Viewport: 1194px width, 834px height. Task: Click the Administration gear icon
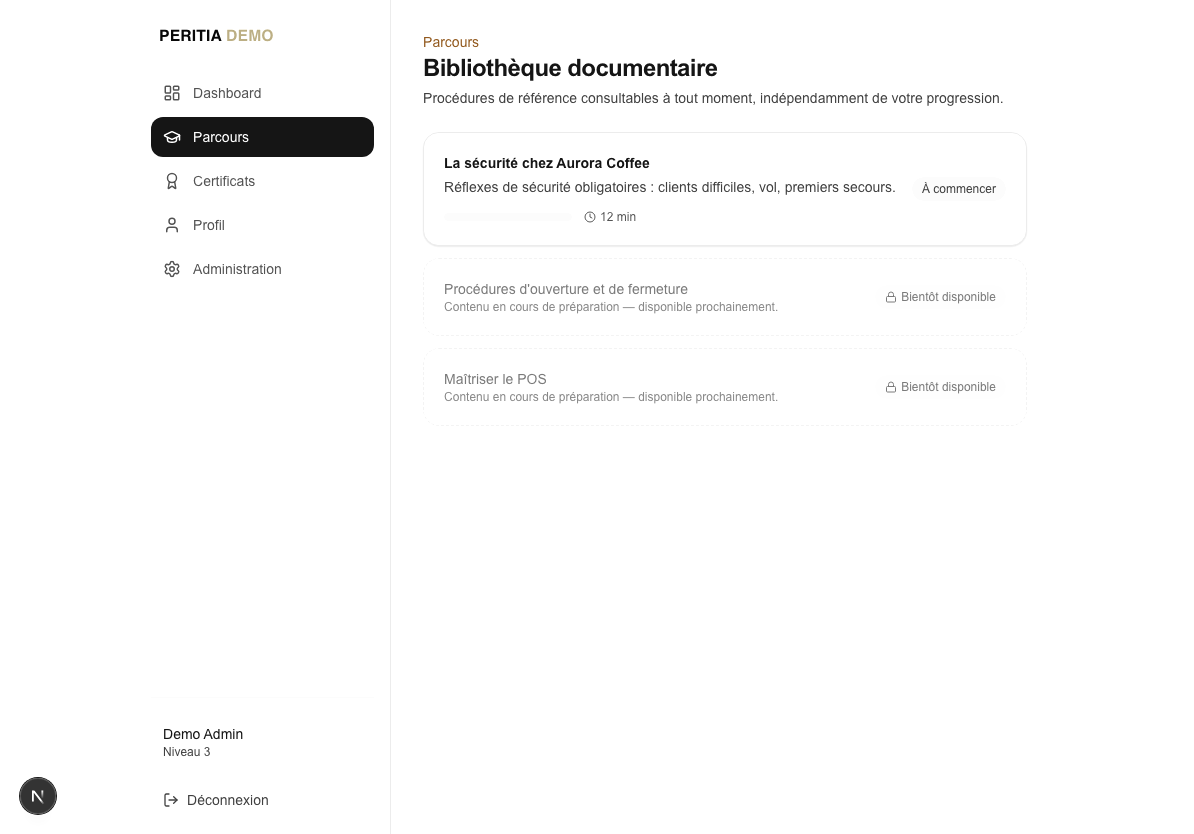tap(172, 270)
